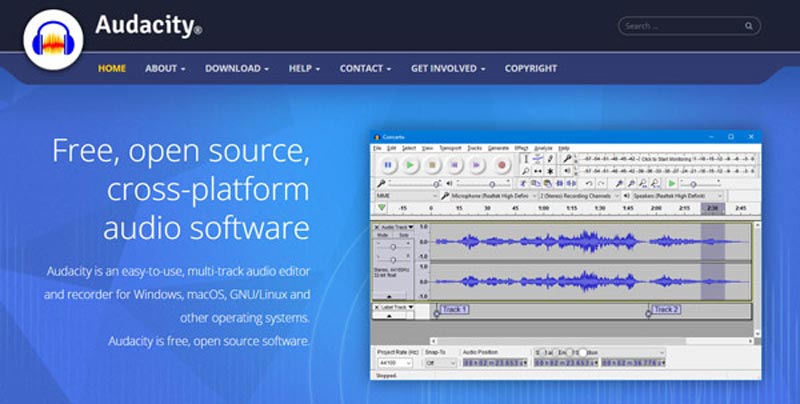Start playback with the green Play button
This screenshot has height=404, width=800.
410,165
